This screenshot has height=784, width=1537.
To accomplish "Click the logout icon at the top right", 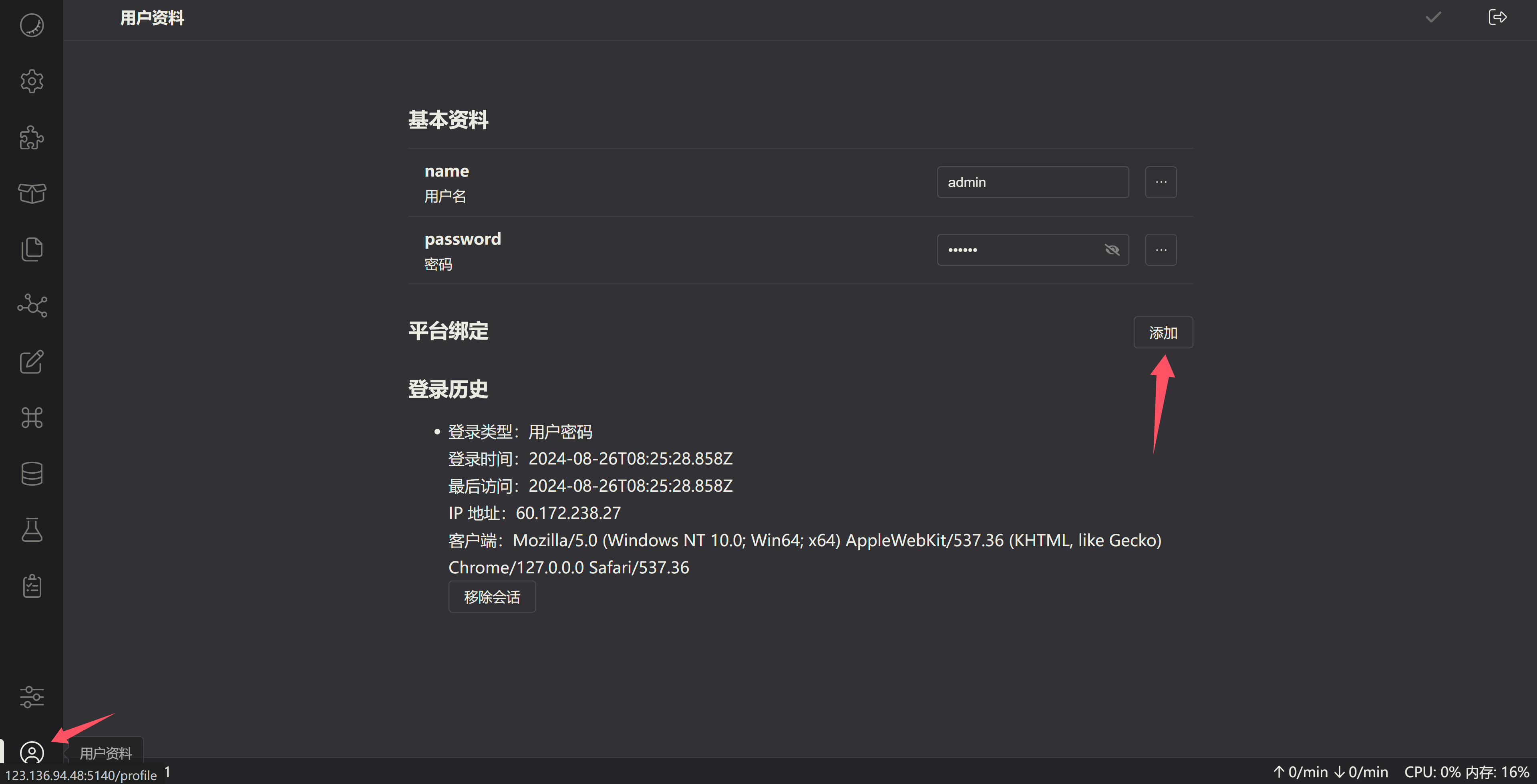I will pyautogui.click(x=1498, y=17).
